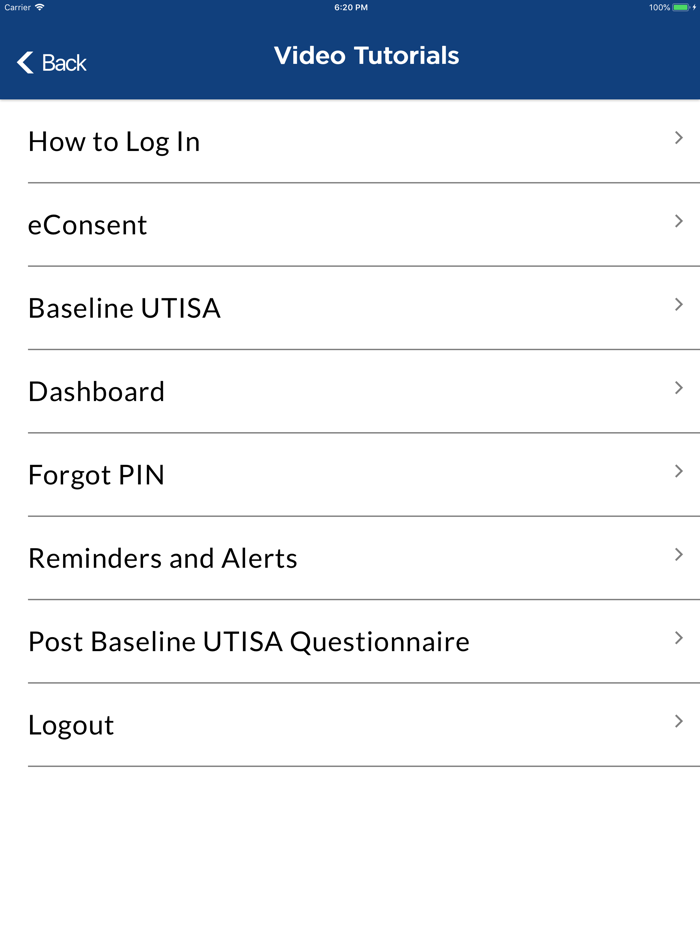The height and width of the screenshot is (934, 700).
Task: Click the Dashboard row chevron arrow
Action: (x=679, y=388)
